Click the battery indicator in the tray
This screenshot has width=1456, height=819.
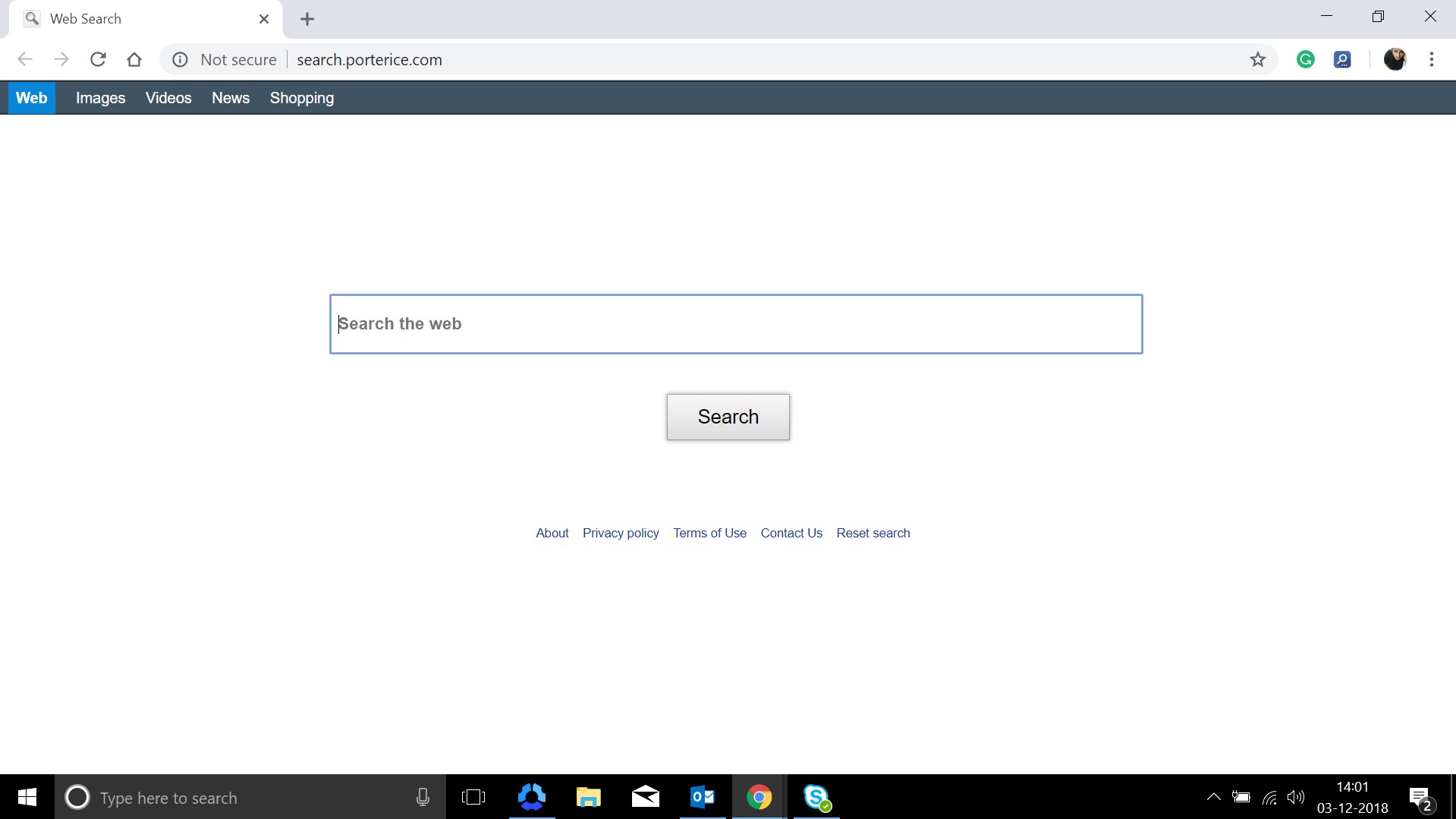pos(1241,797)
